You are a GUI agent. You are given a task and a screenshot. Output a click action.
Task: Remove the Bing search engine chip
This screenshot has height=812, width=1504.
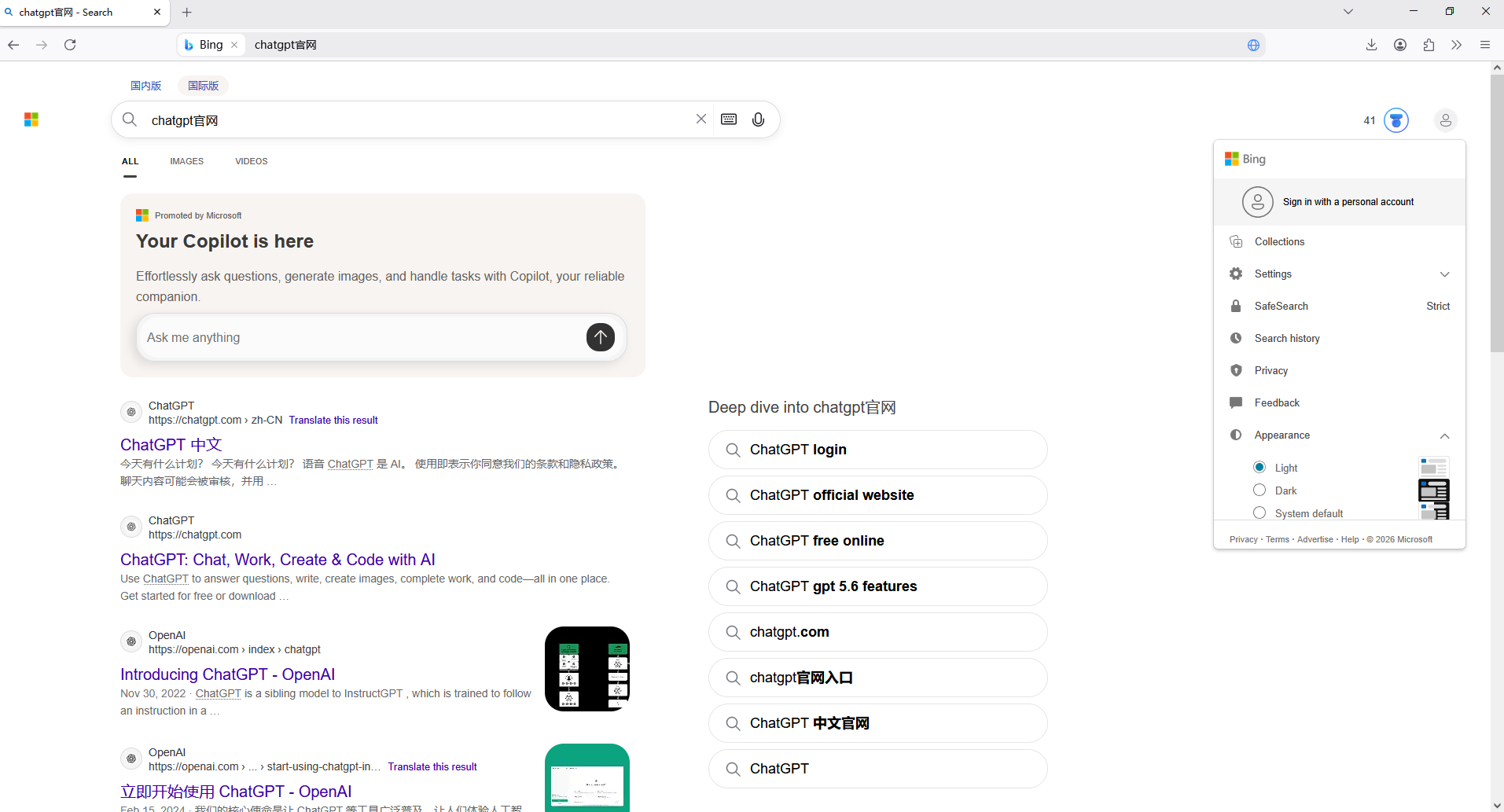tap(234, 45)
